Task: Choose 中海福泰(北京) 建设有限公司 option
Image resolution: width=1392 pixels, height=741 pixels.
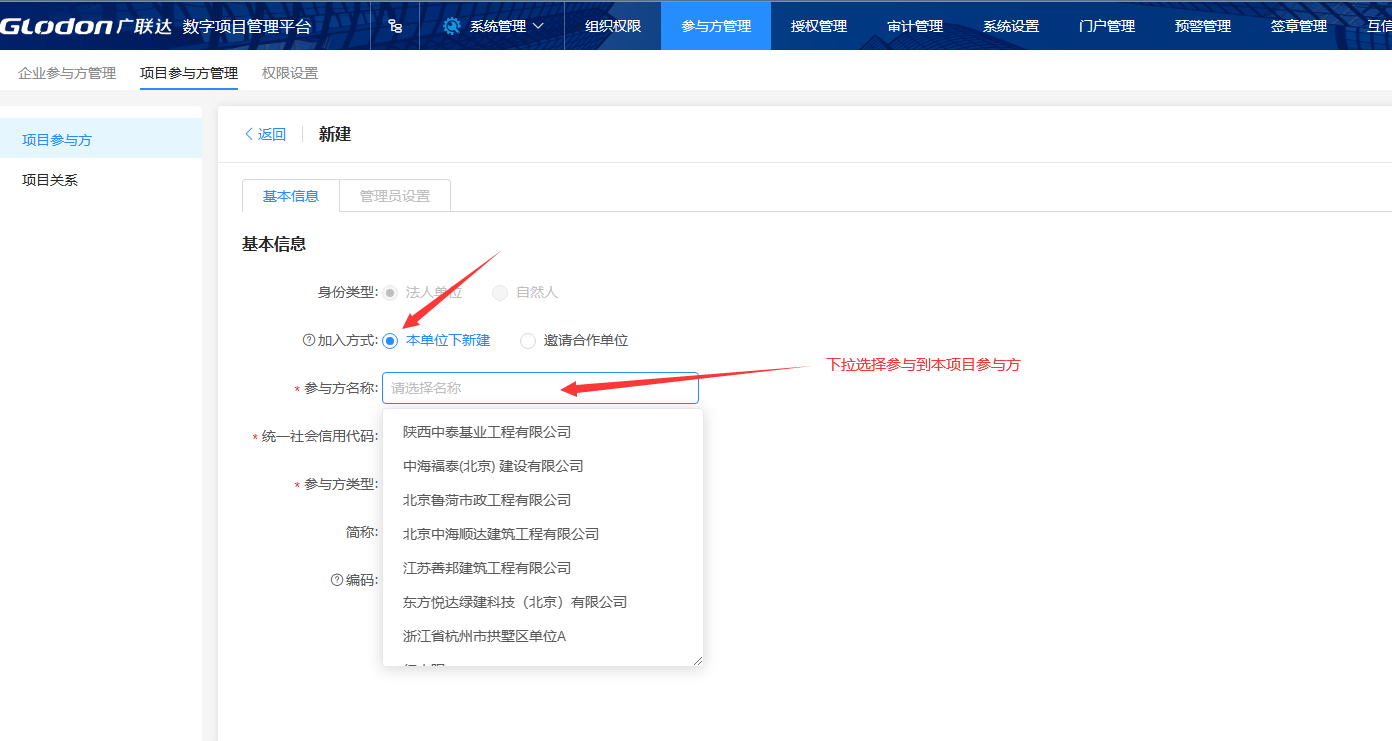Action: click(x=543, y=466)
